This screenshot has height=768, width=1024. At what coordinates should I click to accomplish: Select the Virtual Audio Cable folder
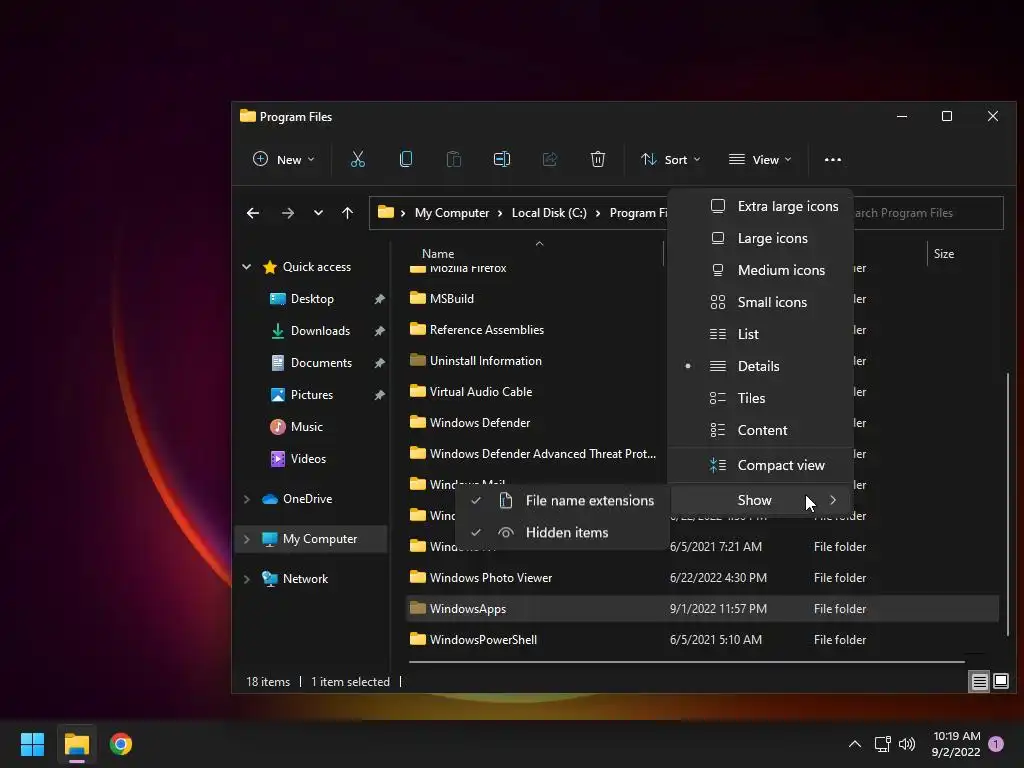(480, 392)
